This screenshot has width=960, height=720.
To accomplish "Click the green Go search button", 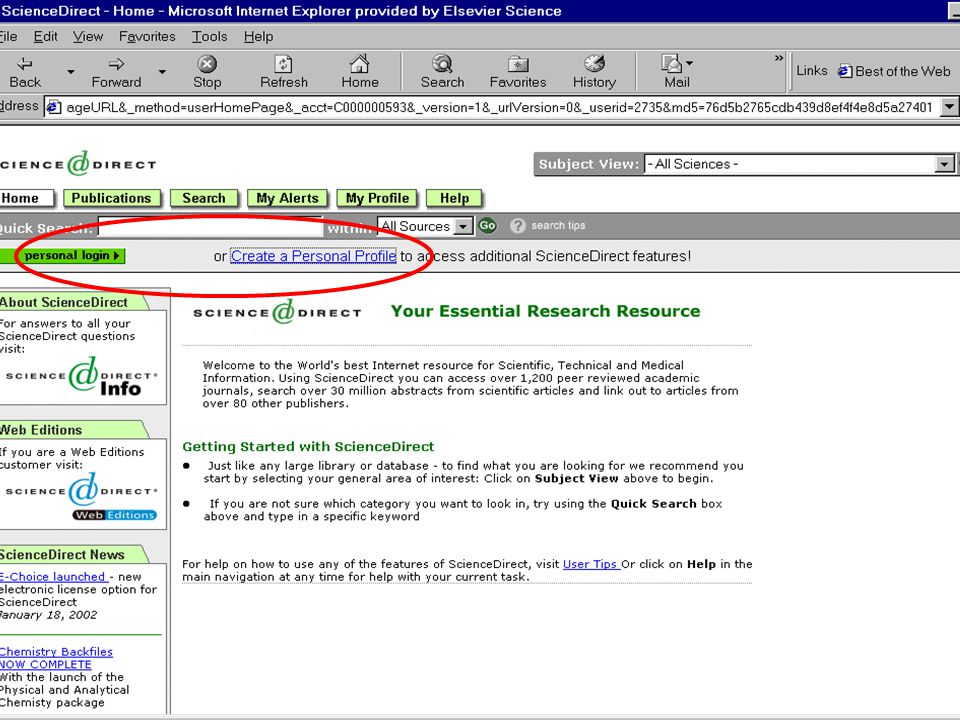I will 487,226.
